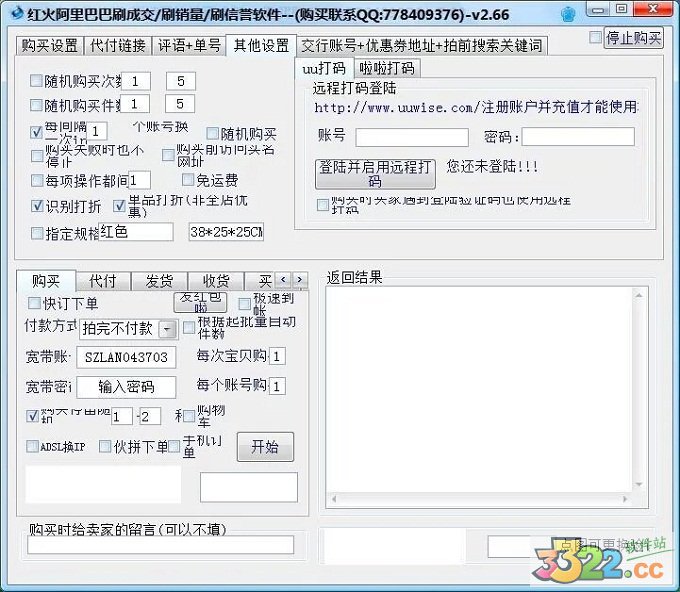Open the 评语+单号 tab
This screenshot has width=680, height=592.
pyautogui.click(x=189, y=46)
